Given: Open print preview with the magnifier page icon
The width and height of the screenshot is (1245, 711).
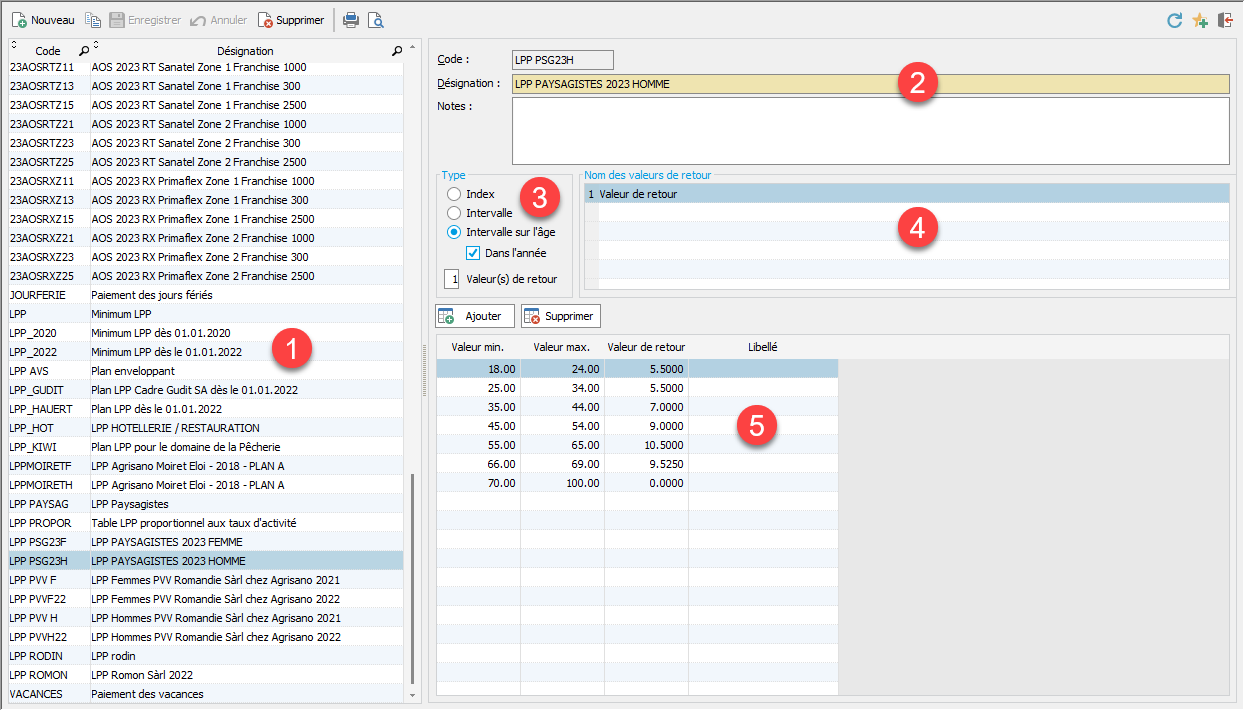Looking at the screenshot, I should [x=375, y=20].
